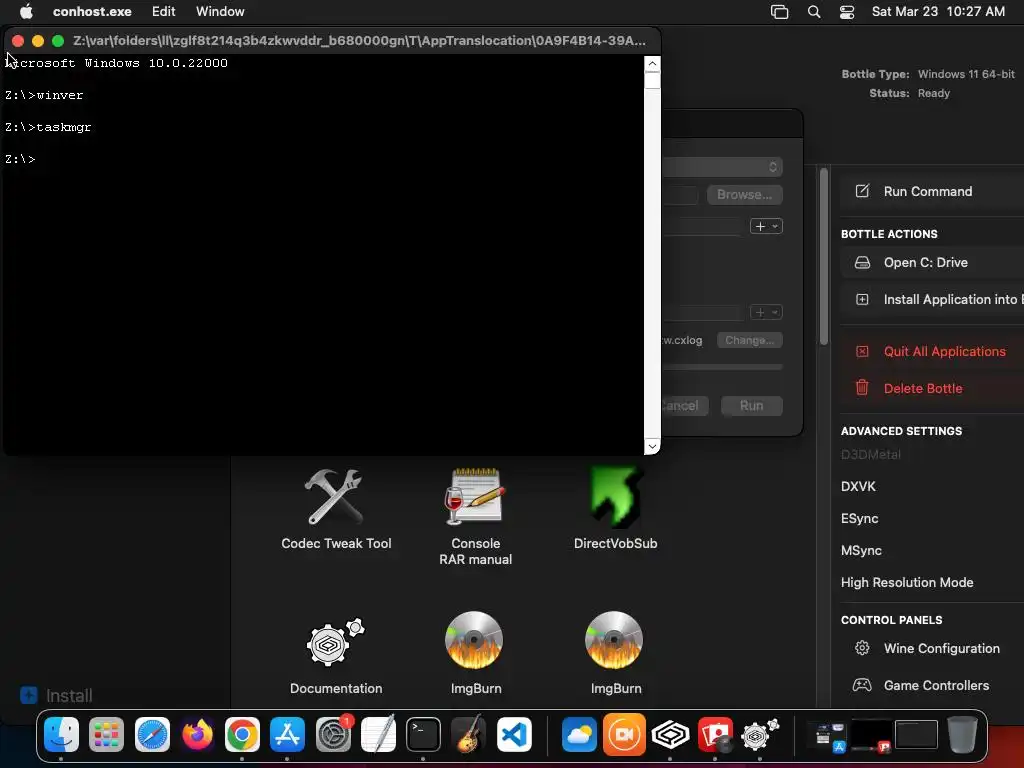Image resolution: width=1024 pixels, height=768 pixels.
Task: Open the Weather app from the Dock
Action: click(579, 734)
